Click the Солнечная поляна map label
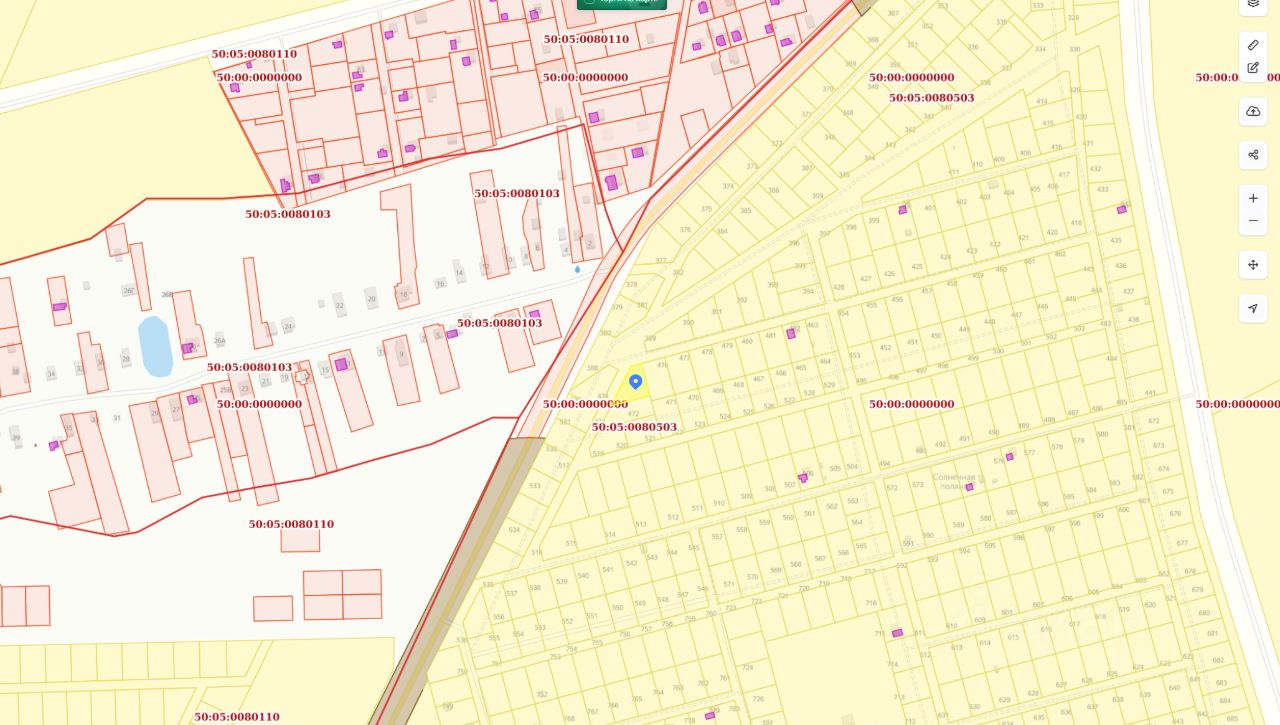This screenshot has height=725, width=1280. pyautogui.click(x=954, y=482)
